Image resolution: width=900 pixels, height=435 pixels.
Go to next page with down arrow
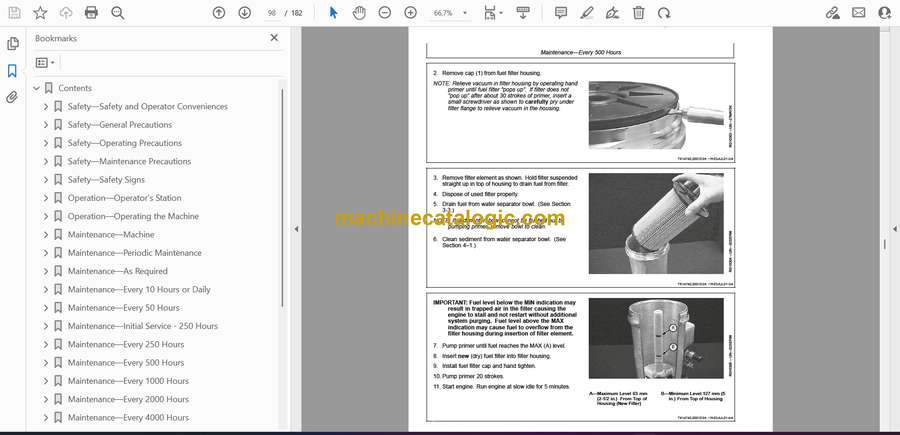coord(245,13)
